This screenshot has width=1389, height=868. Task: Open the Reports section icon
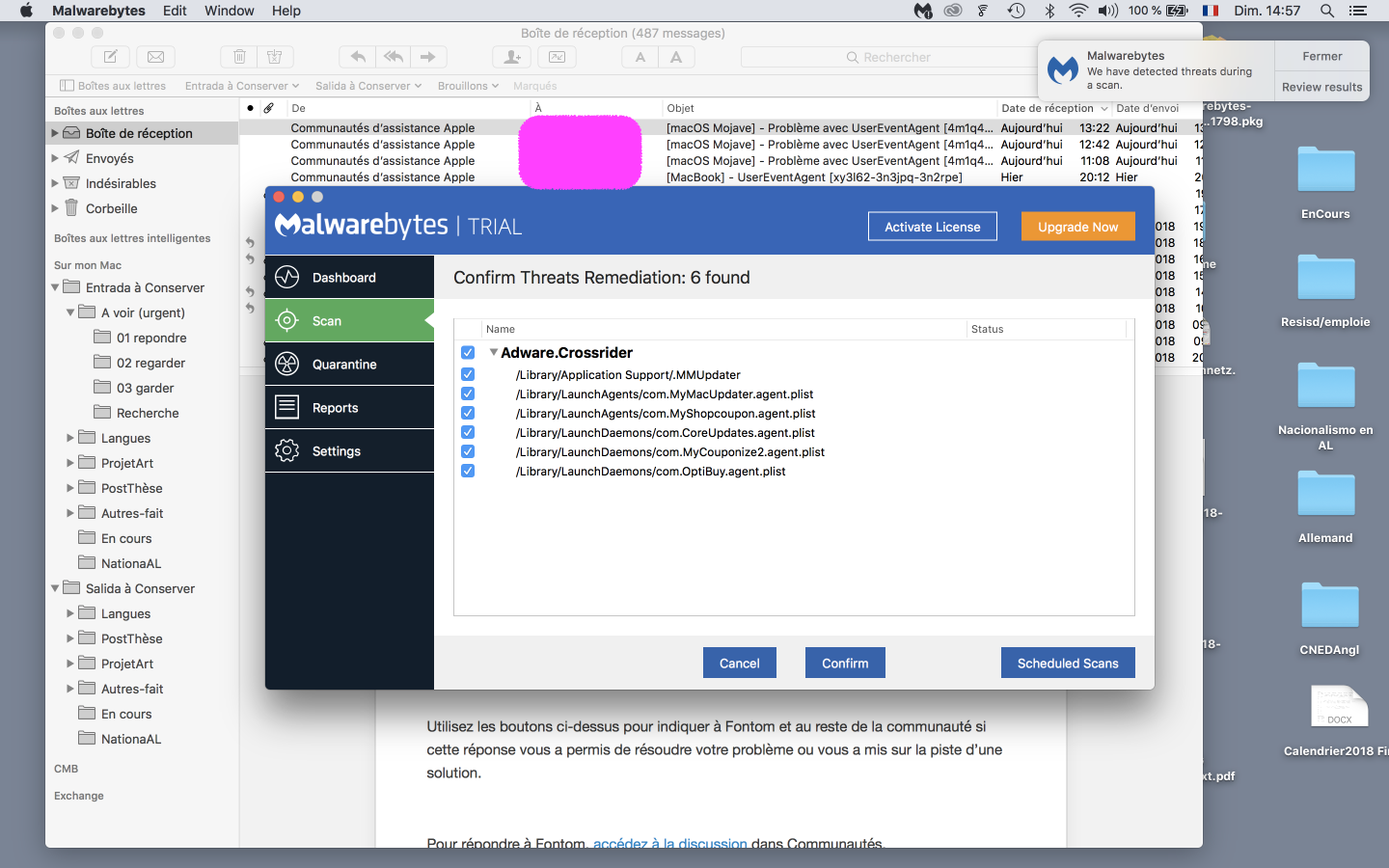(x=287, y=407)
